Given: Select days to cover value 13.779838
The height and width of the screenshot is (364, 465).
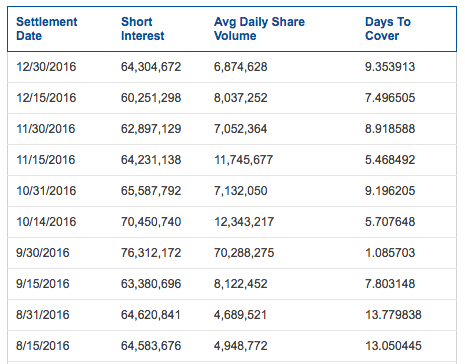Looking at the screenshot, I should (393, 315).
